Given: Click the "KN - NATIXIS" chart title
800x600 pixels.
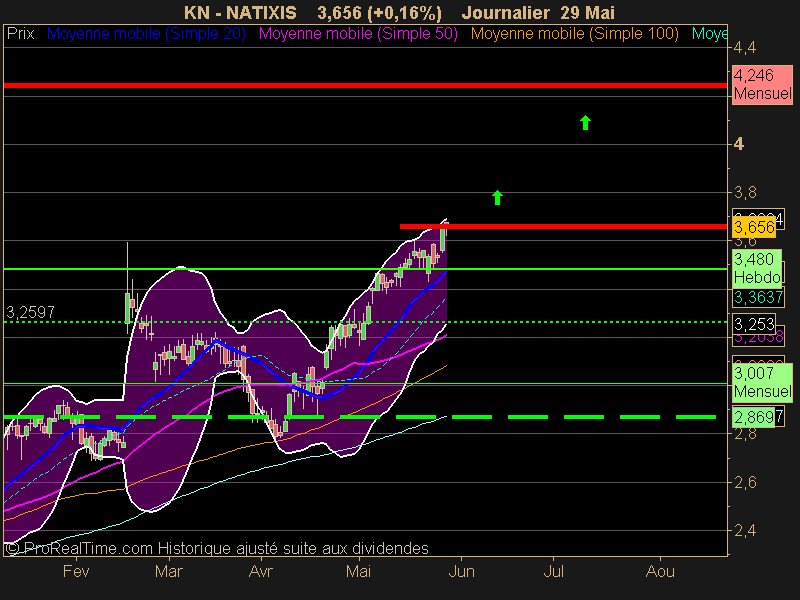Looking at the screenshot, I should click(240, 12).
